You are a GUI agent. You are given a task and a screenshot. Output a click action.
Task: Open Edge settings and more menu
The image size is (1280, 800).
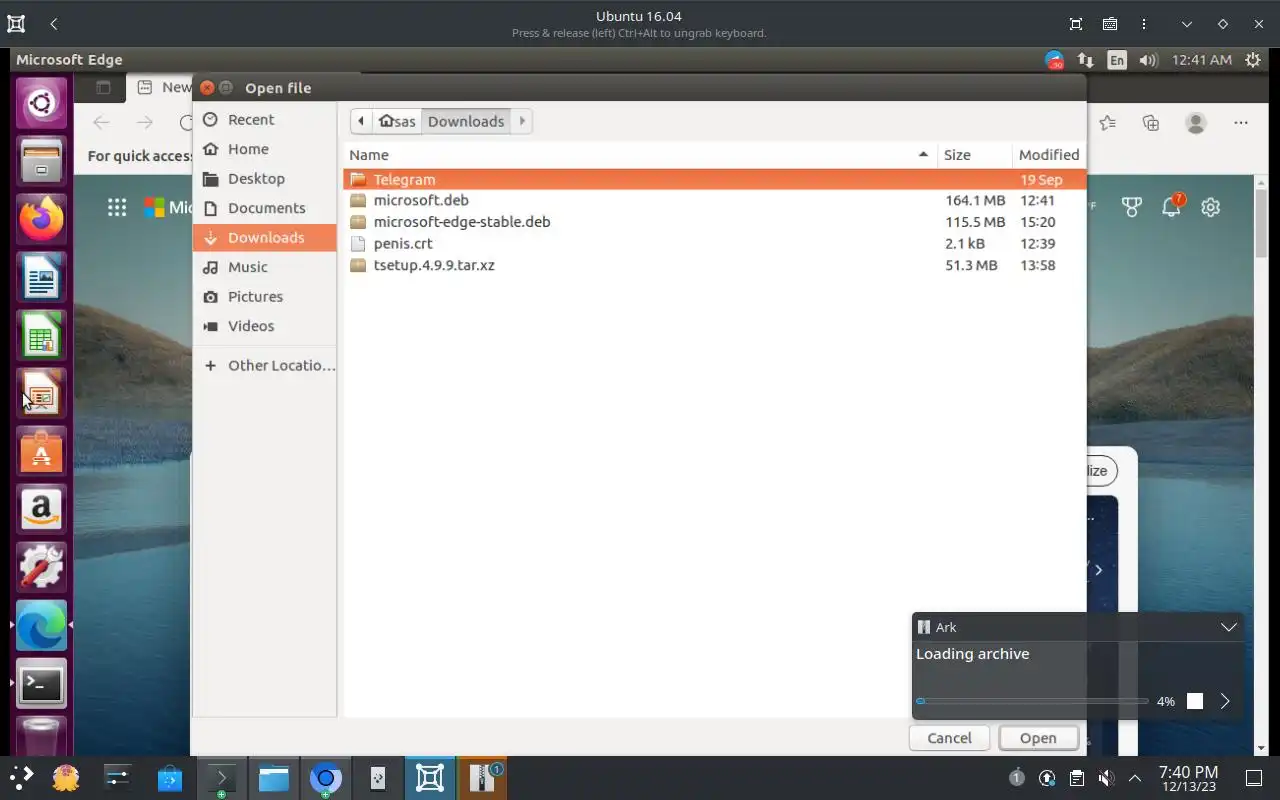click(x=1241, y=123)
